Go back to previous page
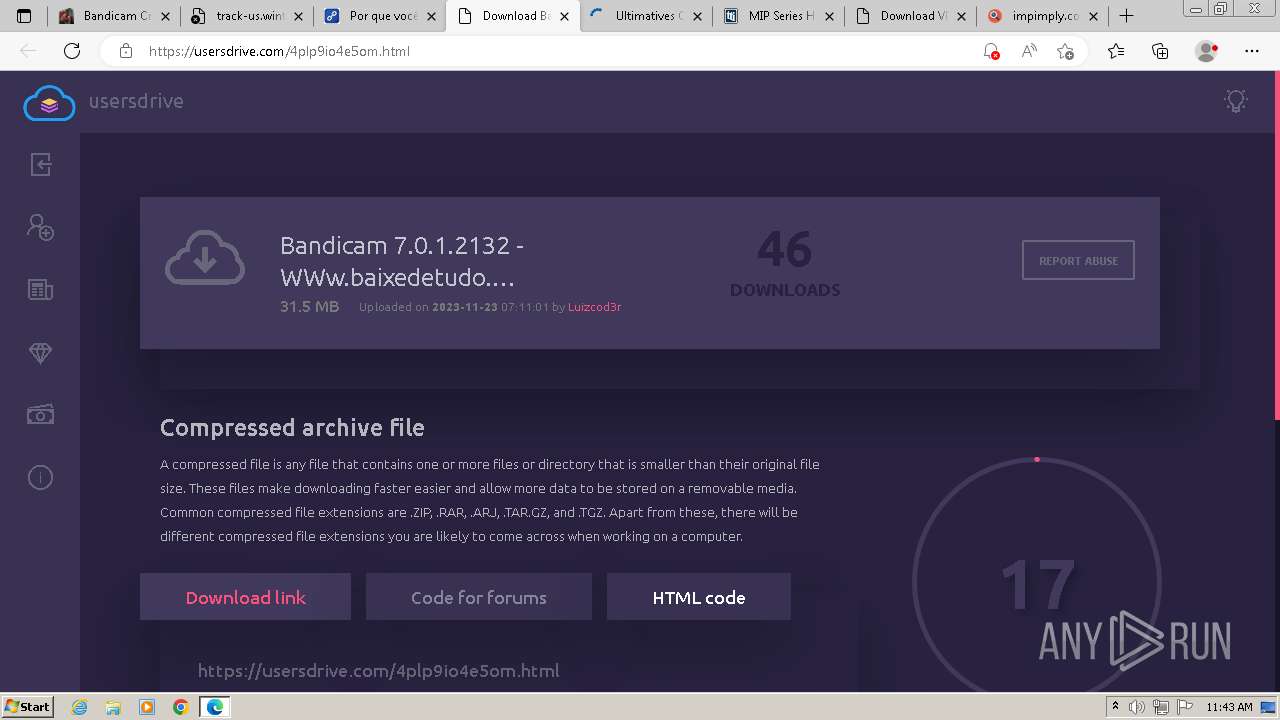 tap(28, 51)
